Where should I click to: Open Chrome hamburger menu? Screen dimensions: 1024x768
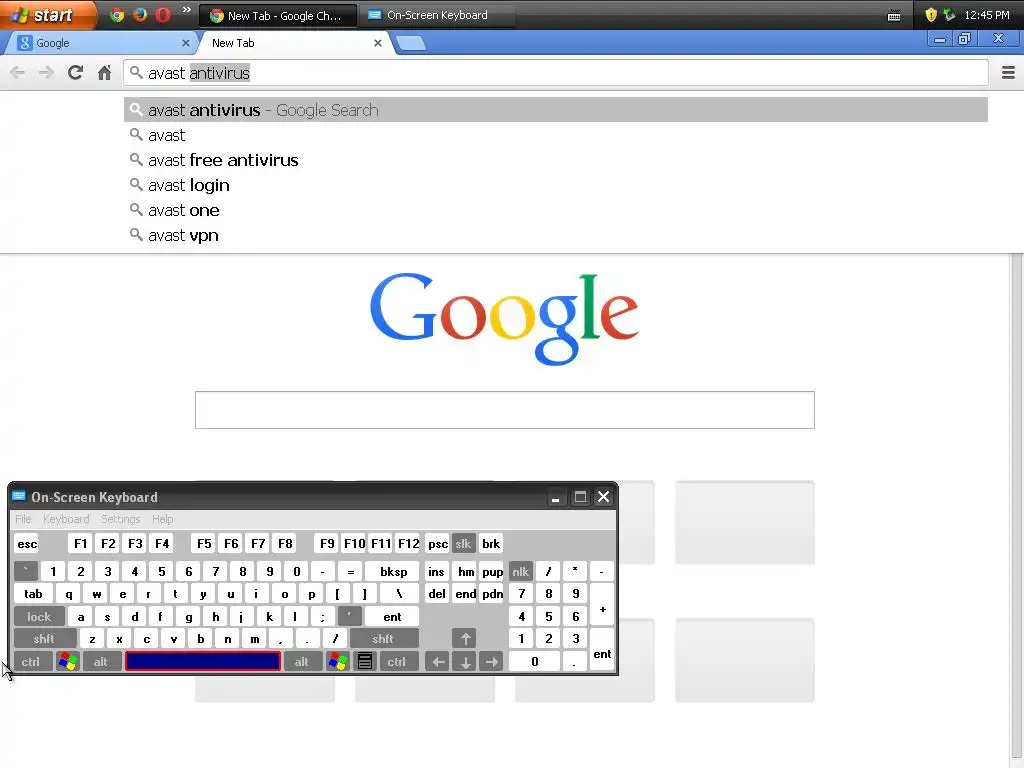pos(1008,72)
